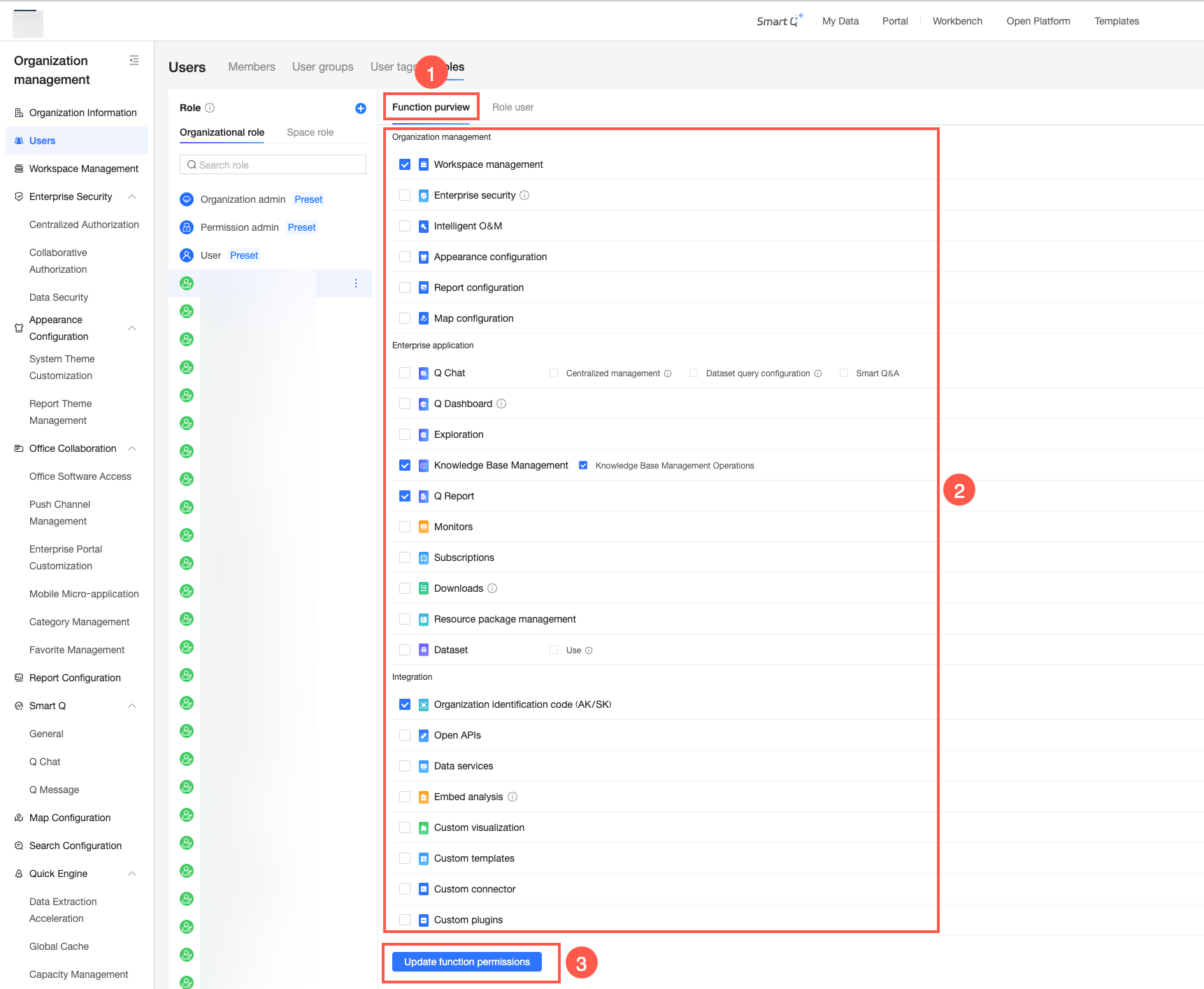Enable the Custom plugins checkbox

[405, 920]
